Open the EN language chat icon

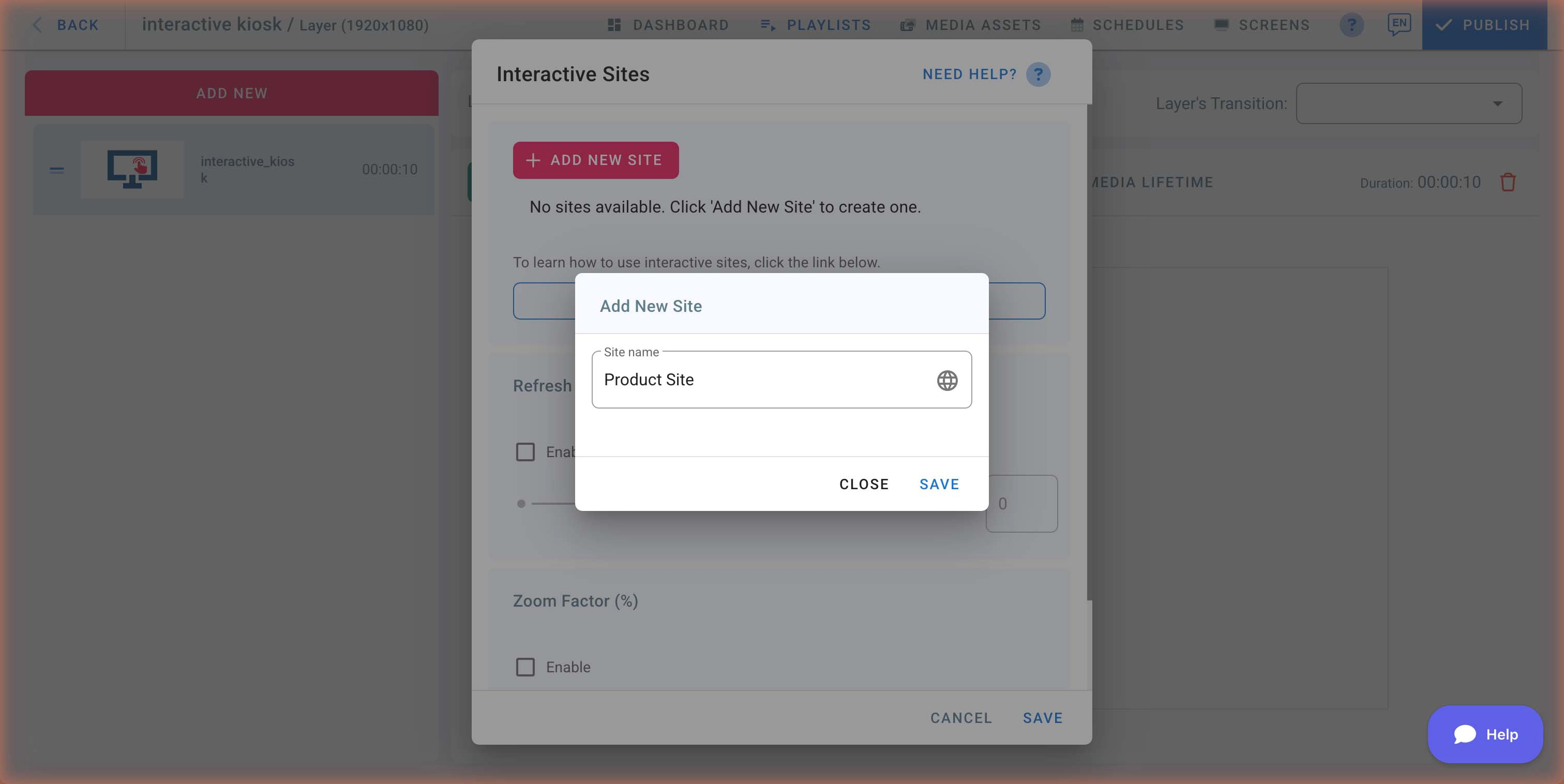pos(1398,24)
